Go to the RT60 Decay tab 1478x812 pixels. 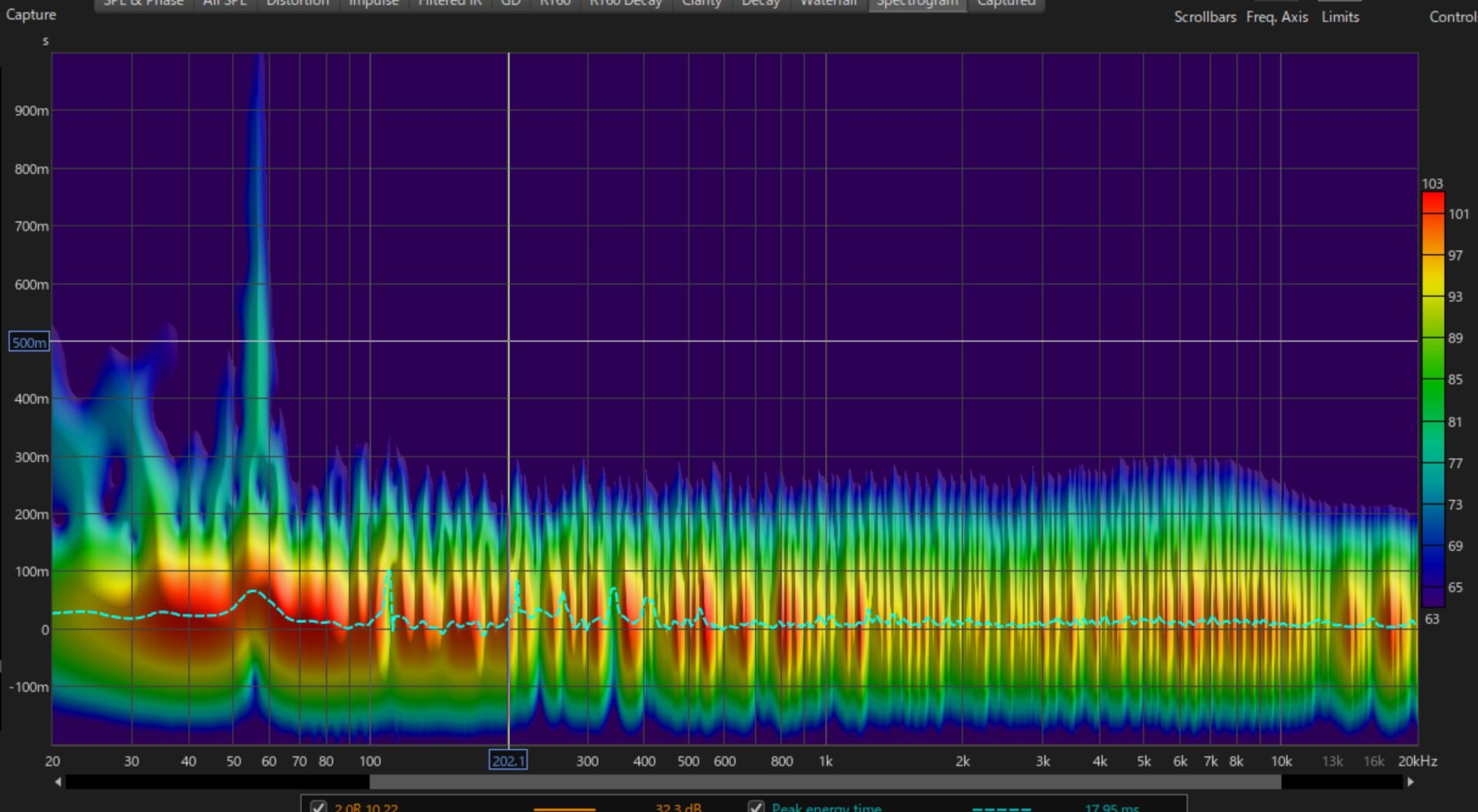coord(625,4)
